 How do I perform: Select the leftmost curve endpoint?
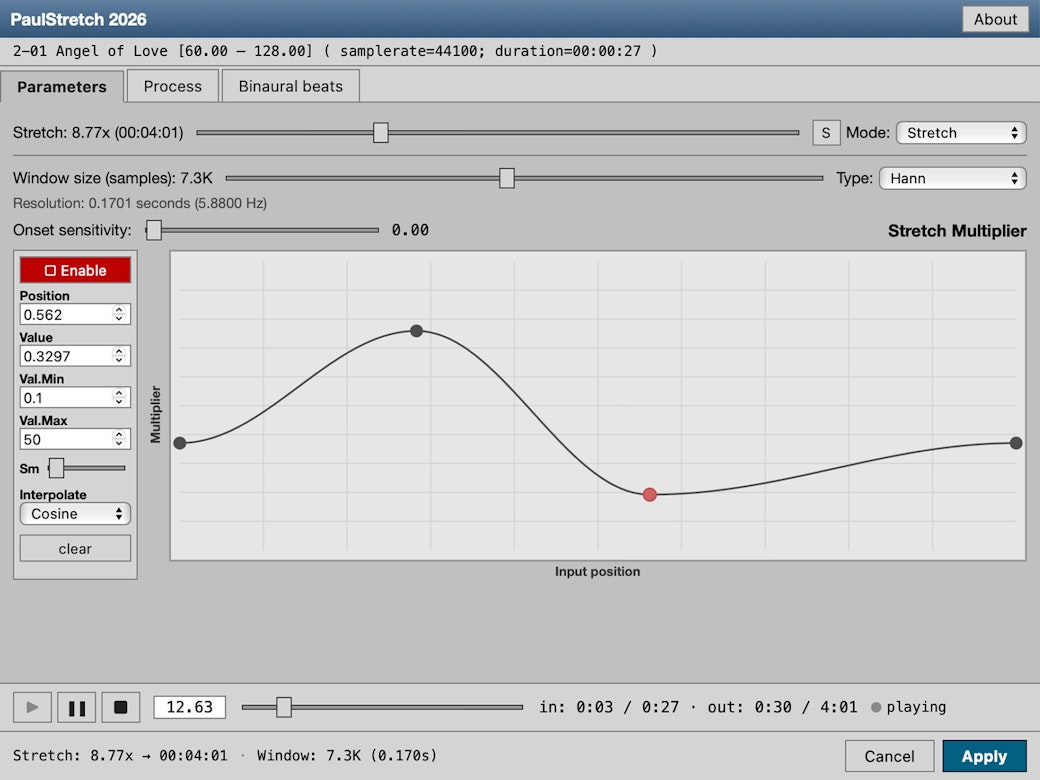180,443
